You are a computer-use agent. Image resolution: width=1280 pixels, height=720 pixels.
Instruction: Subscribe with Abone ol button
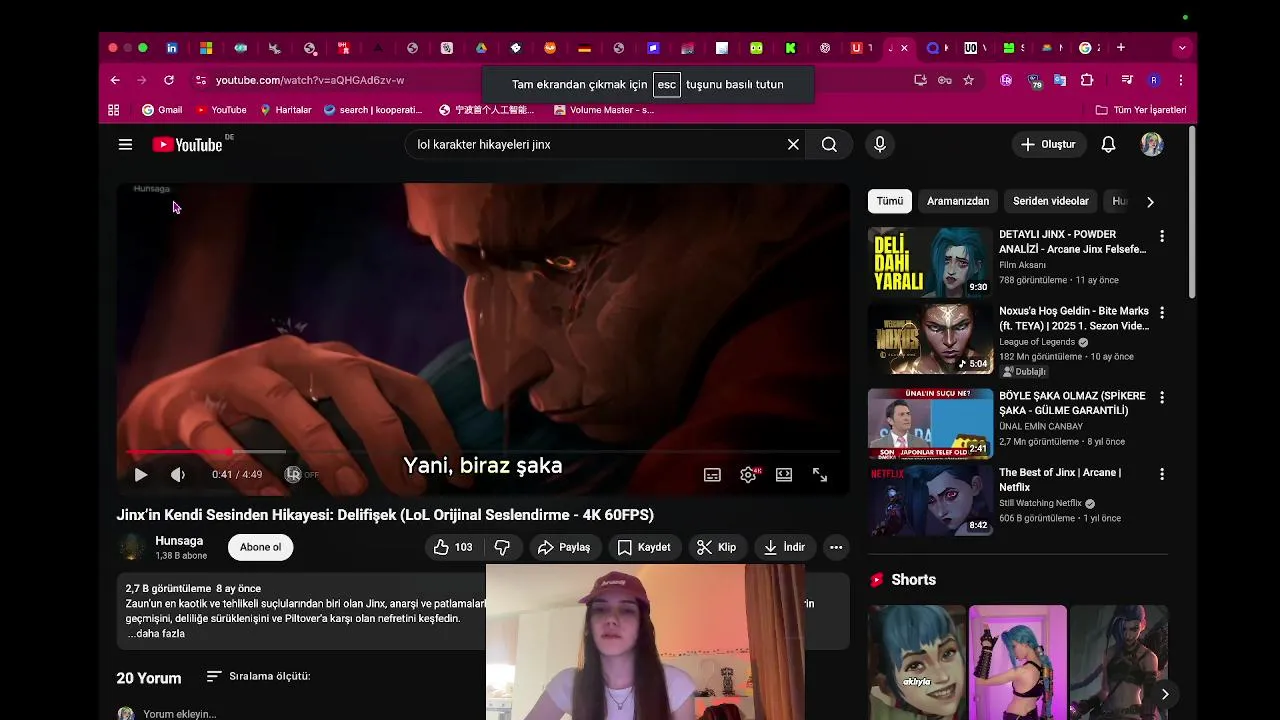pyautogui.click(x=260, y=547)
